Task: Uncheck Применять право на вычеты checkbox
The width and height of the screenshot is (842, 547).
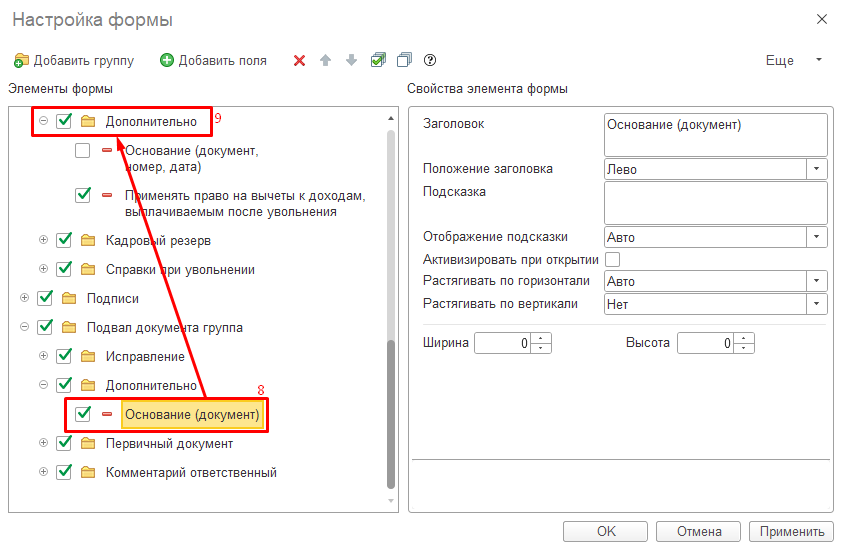Action: [83, 194]
